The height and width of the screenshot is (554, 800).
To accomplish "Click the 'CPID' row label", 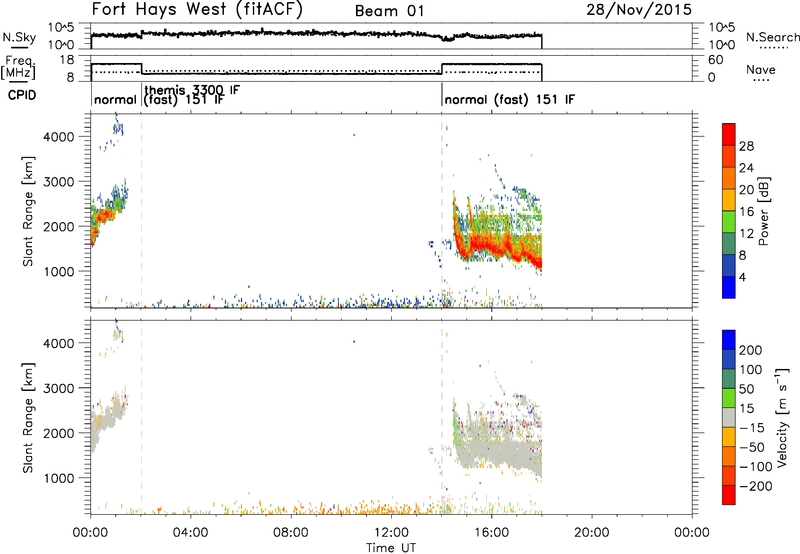I will tap(22, 95).
